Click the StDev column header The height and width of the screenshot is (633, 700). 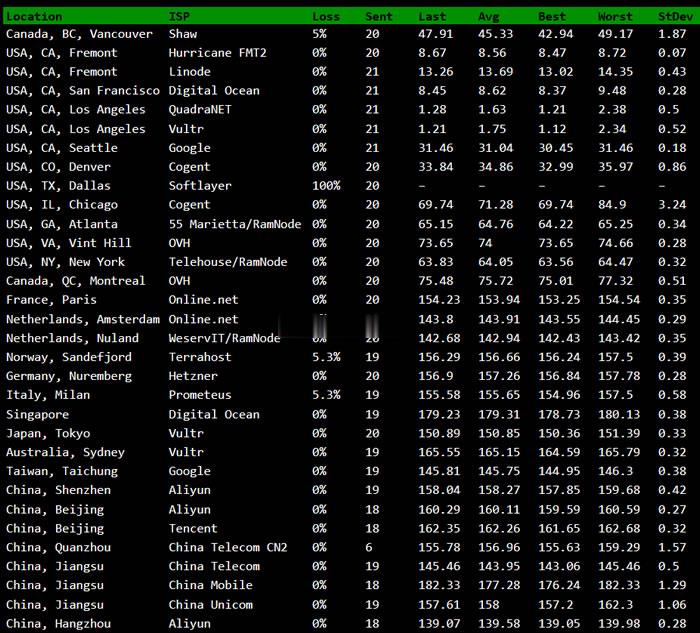(x=675, y=17)
